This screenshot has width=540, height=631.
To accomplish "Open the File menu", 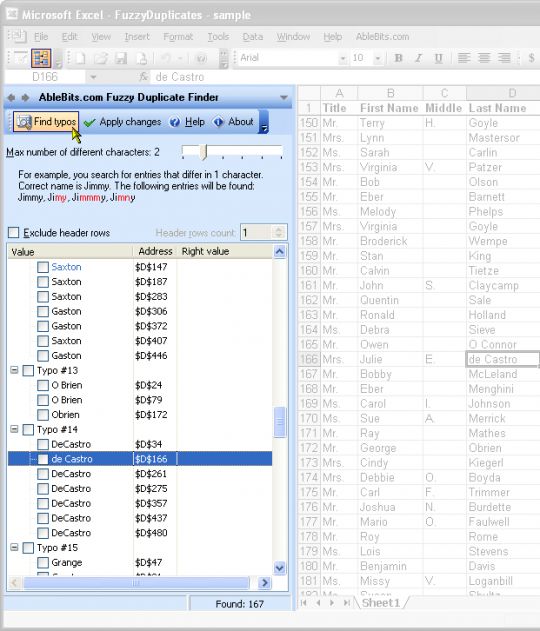I will tap(41, 37).
